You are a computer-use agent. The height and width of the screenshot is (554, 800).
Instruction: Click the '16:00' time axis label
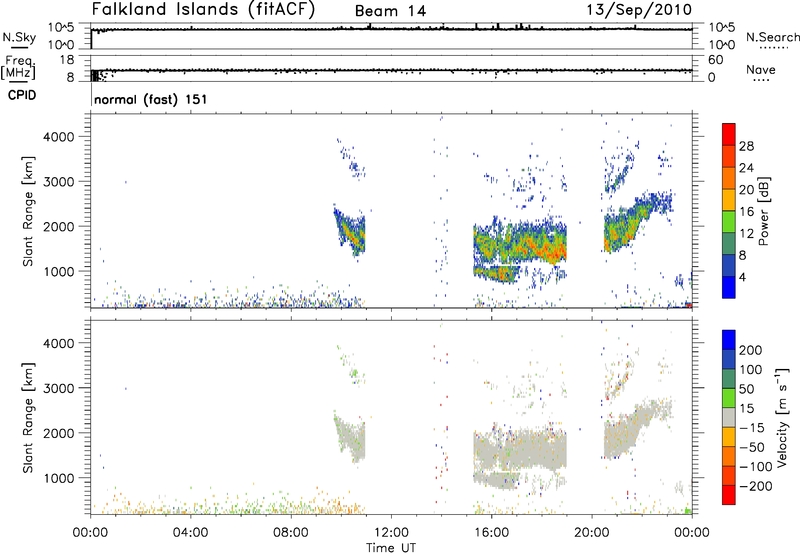click(x=491, y=533)
